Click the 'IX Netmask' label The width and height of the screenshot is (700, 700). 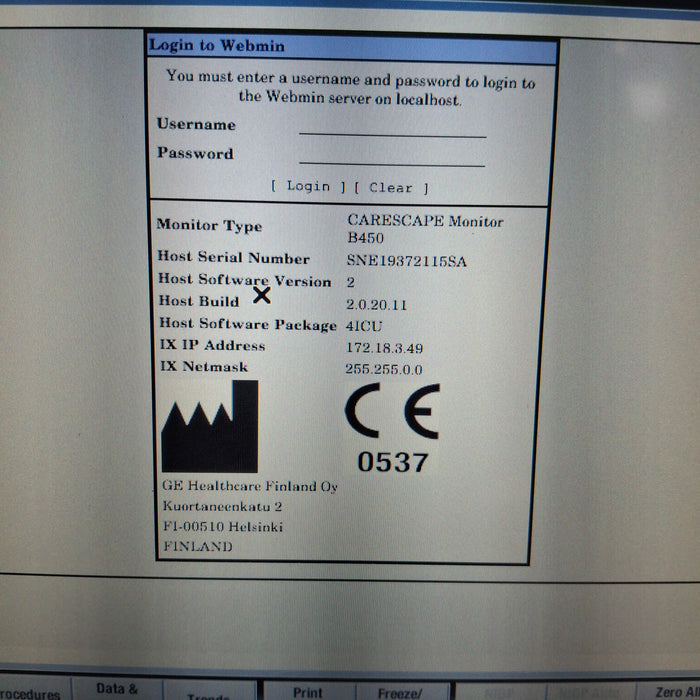[x=204, y=367]
